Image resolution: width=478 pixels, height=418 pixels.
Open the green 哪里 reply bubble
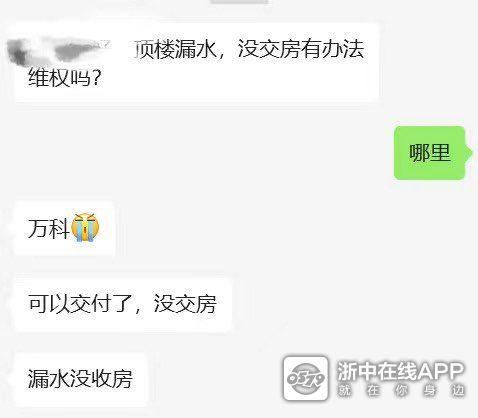430,153
